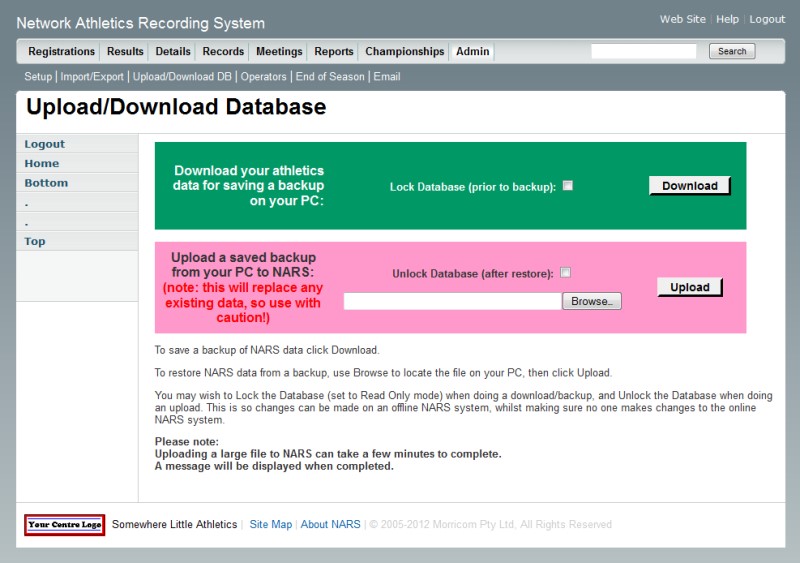Open the Meetings menu

pyautogui.click(x=279, y=52)
